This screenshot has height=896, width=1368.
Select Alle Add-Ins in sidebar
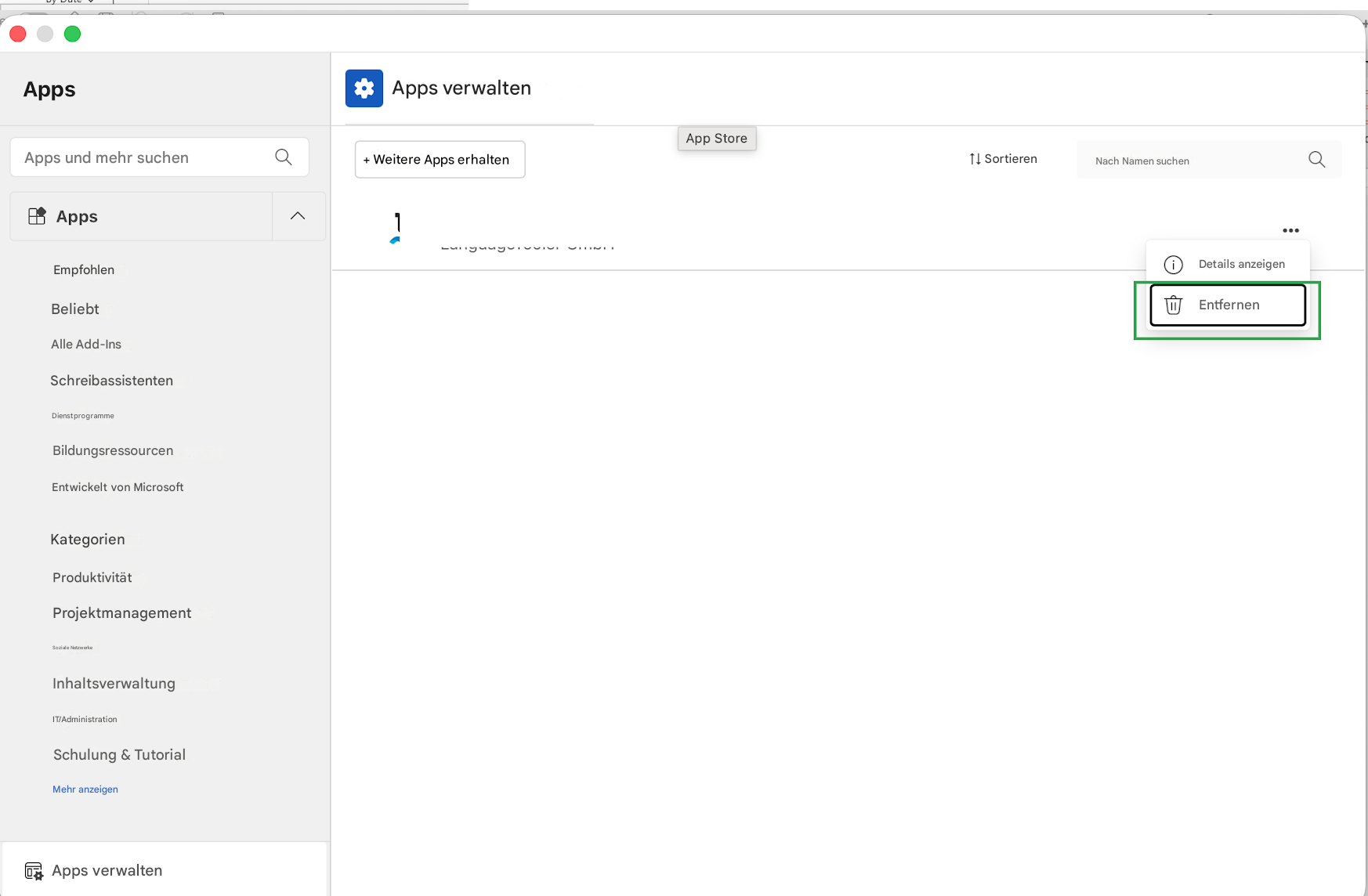tap(86, 345)
